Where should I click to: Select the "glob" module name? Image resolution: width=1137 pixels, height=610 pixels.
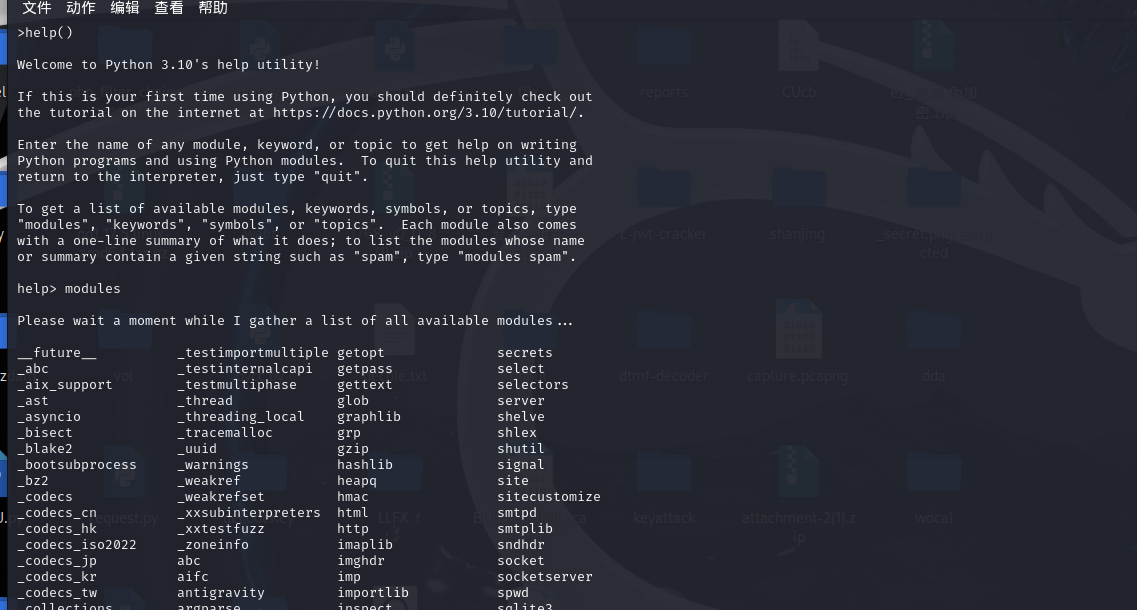tap(353, 400)
